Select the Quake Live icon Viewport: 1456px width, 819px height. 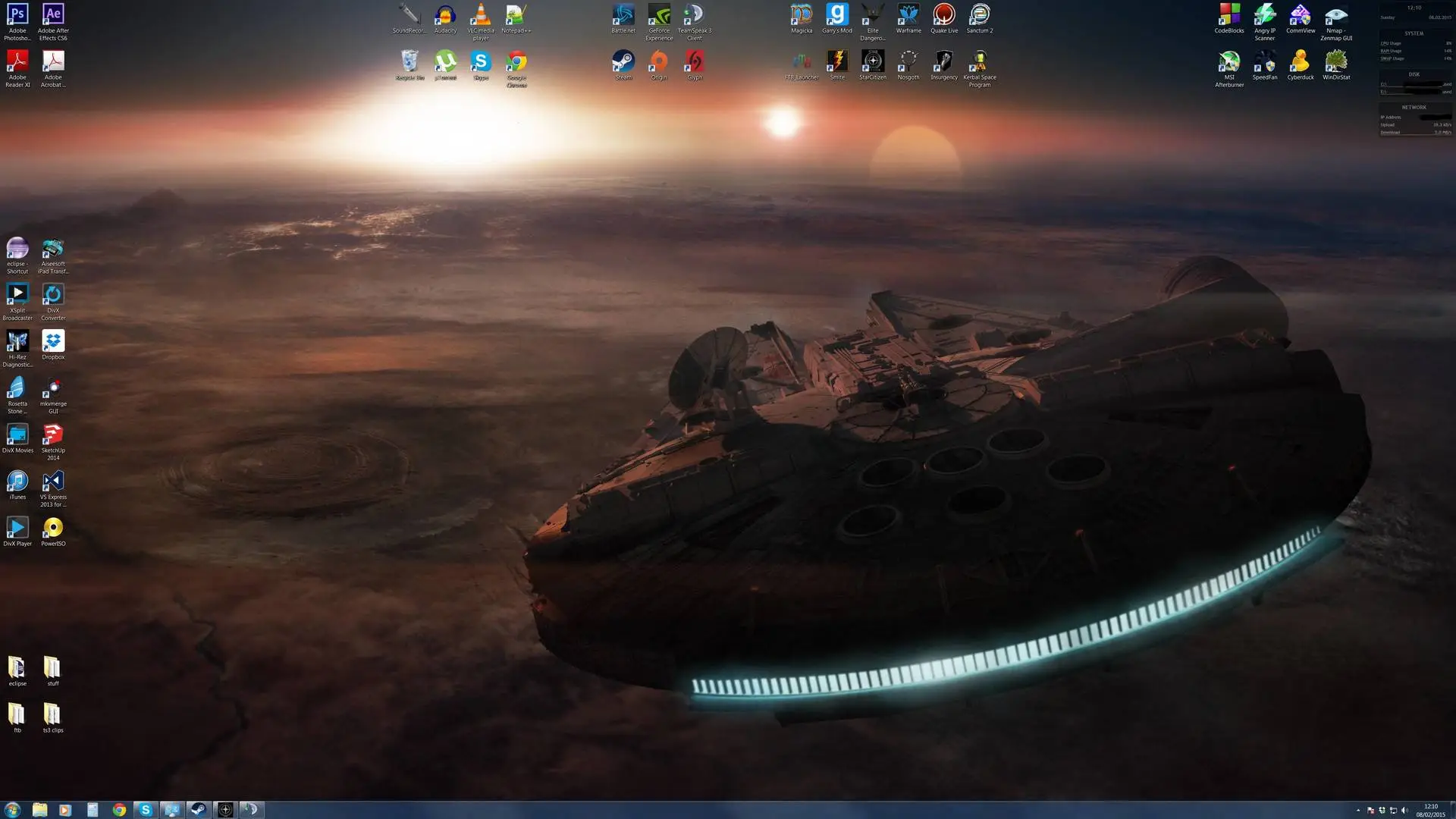[944, 19]
